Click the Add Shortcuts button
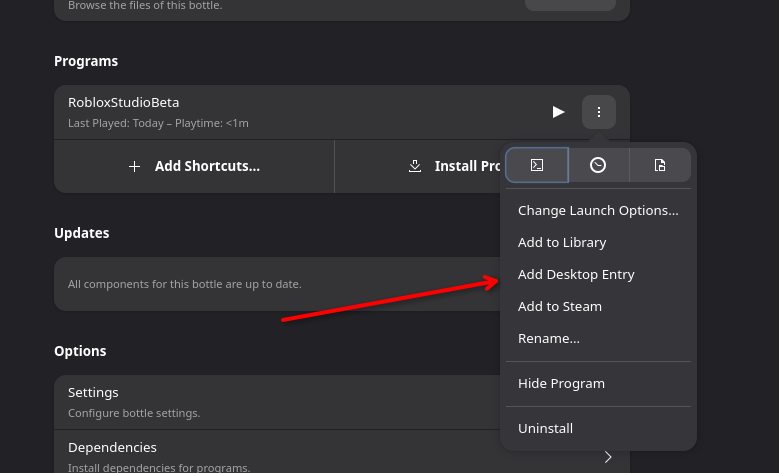The width and height of the screenshot is (779, 473). click(x=194, y=166)
